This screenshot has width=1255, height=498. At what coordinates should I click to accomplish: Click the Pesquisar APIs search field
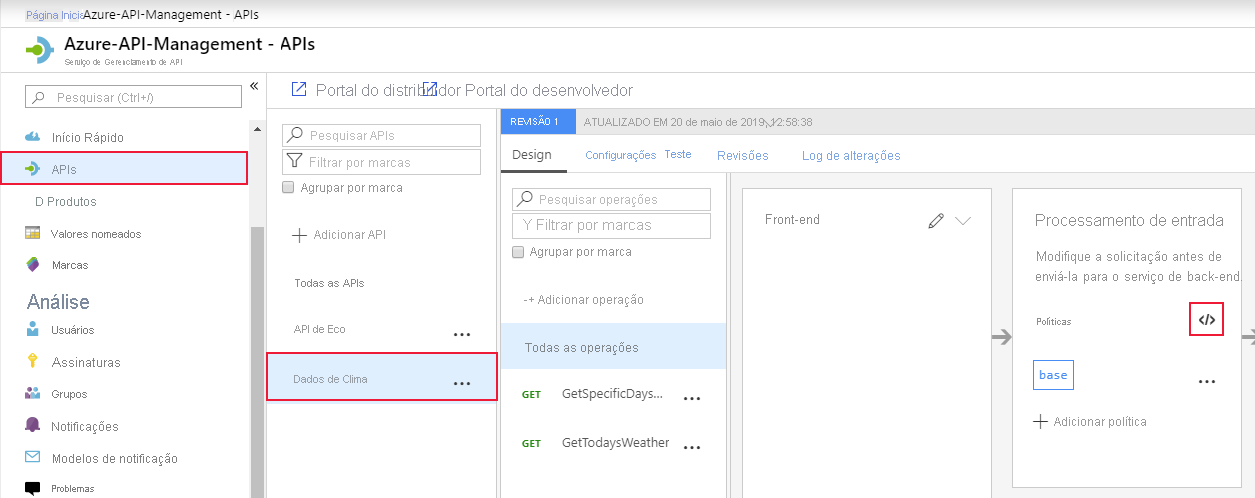382,135
